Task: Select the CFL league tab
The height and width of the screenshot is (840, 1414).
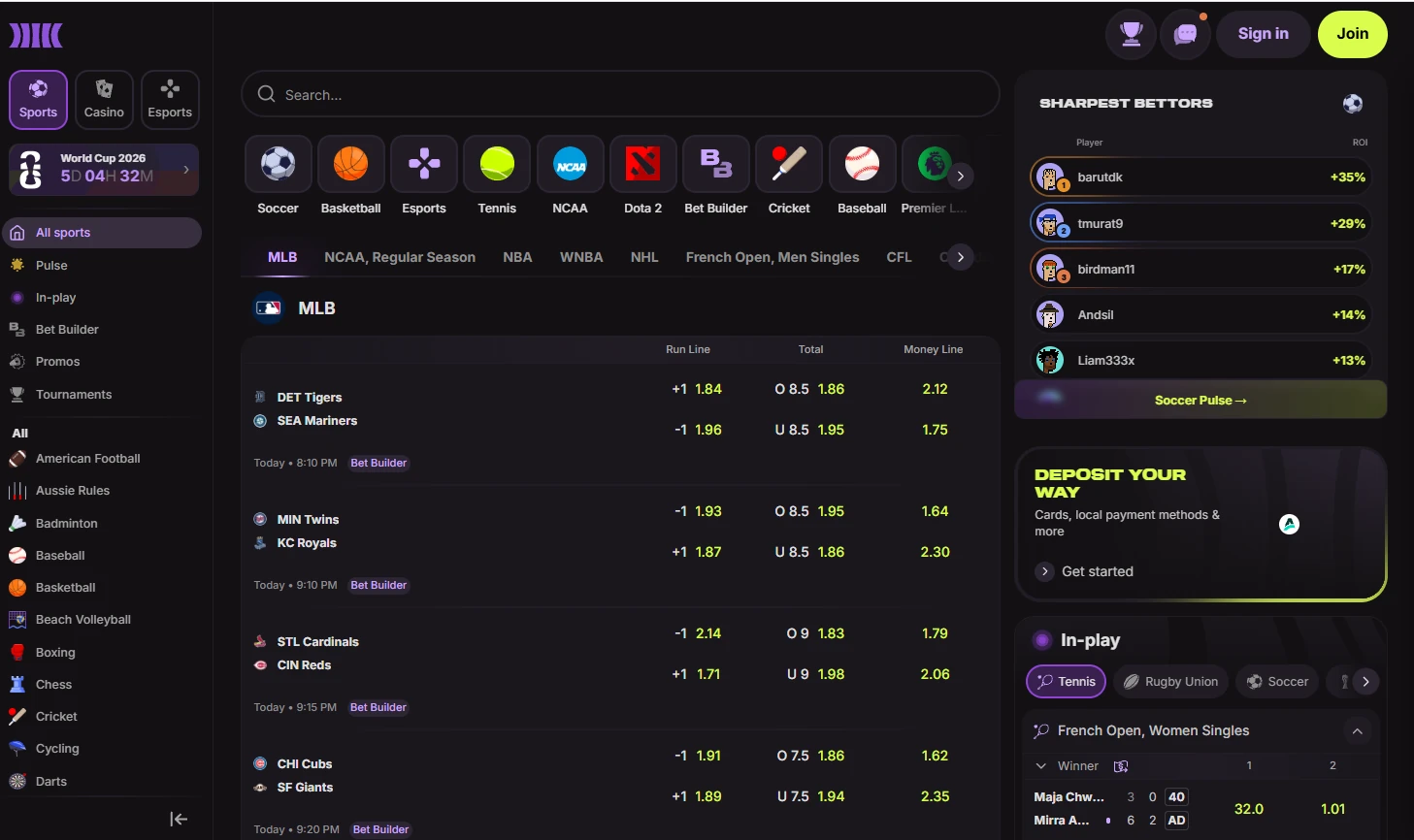Action: pyautogui.click(x=899, y=257)
